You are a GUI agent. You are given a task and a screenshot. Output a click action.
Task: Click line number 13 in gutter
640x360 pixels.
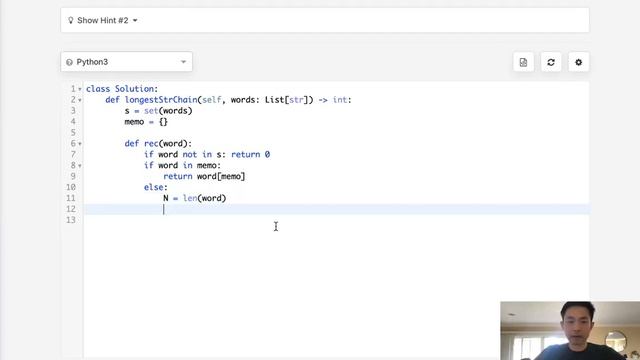point(71,220)
